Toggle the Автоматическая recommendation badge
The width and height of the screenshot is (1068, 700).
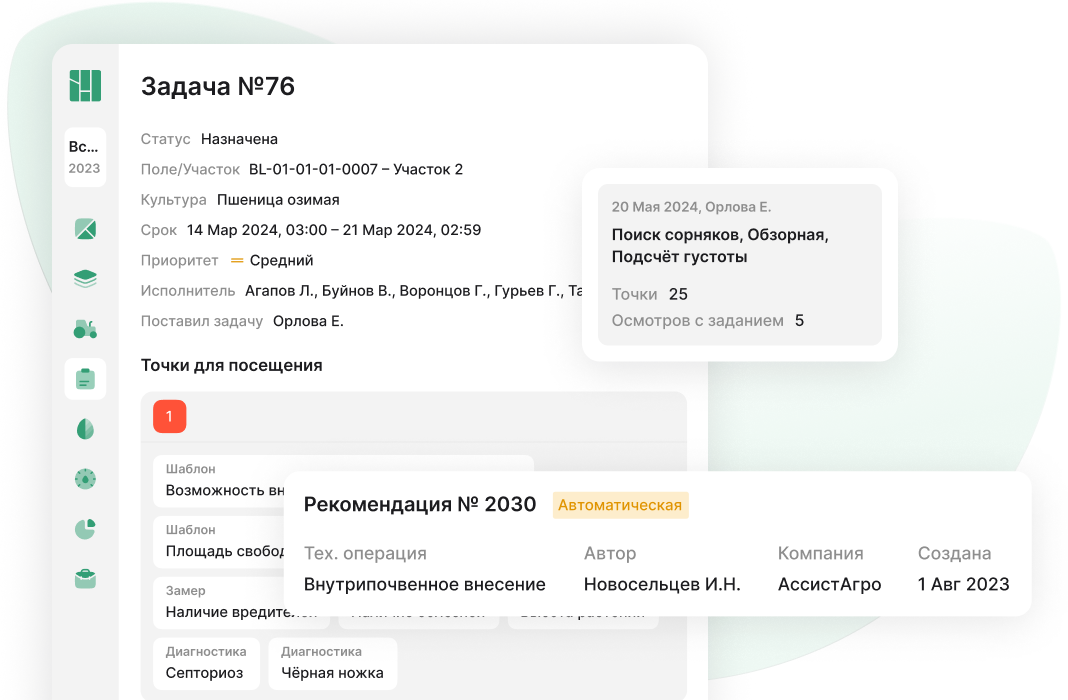622,505
